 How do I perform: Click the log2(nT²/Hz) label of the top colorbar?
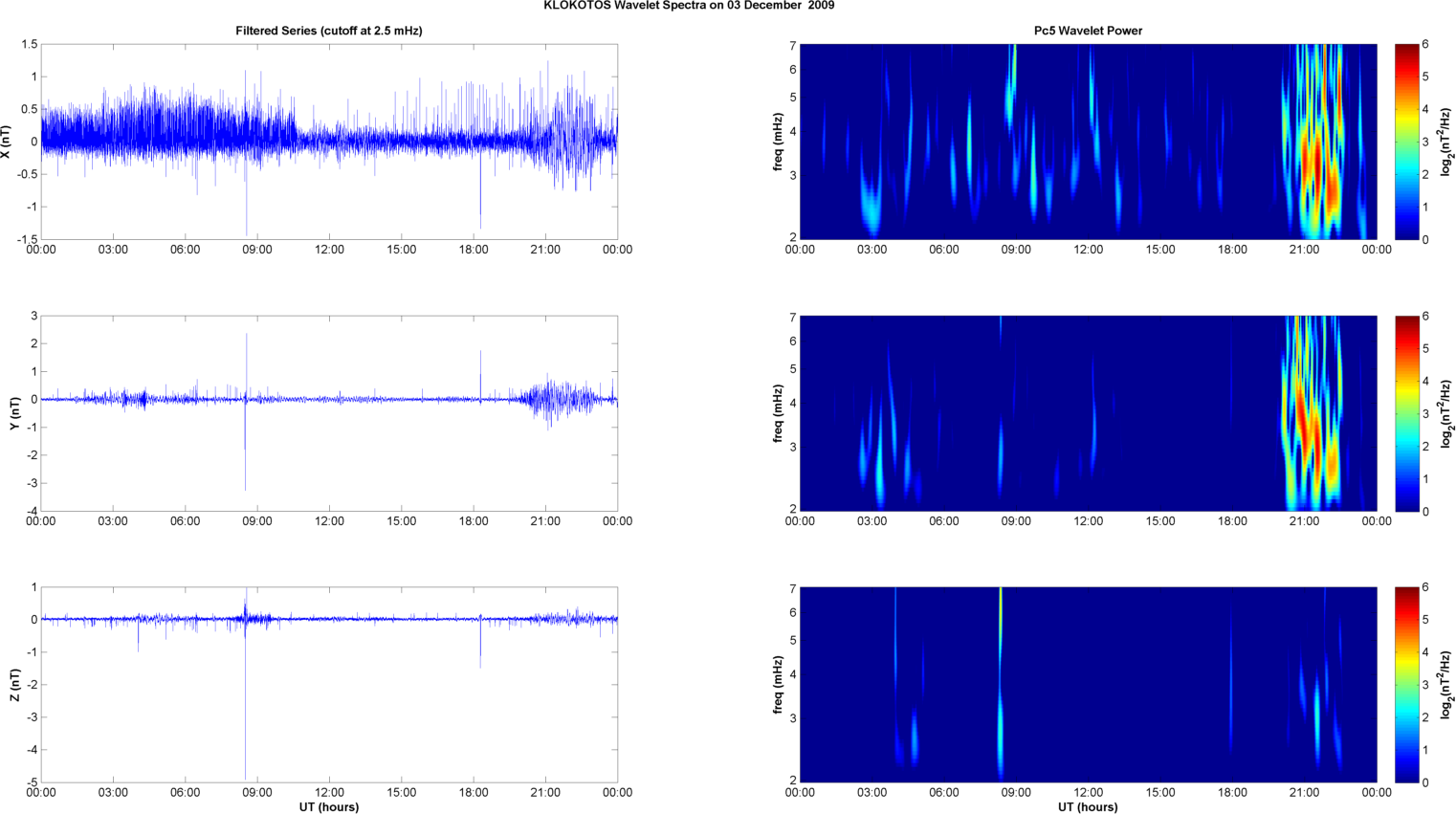tap(1447, 142)
